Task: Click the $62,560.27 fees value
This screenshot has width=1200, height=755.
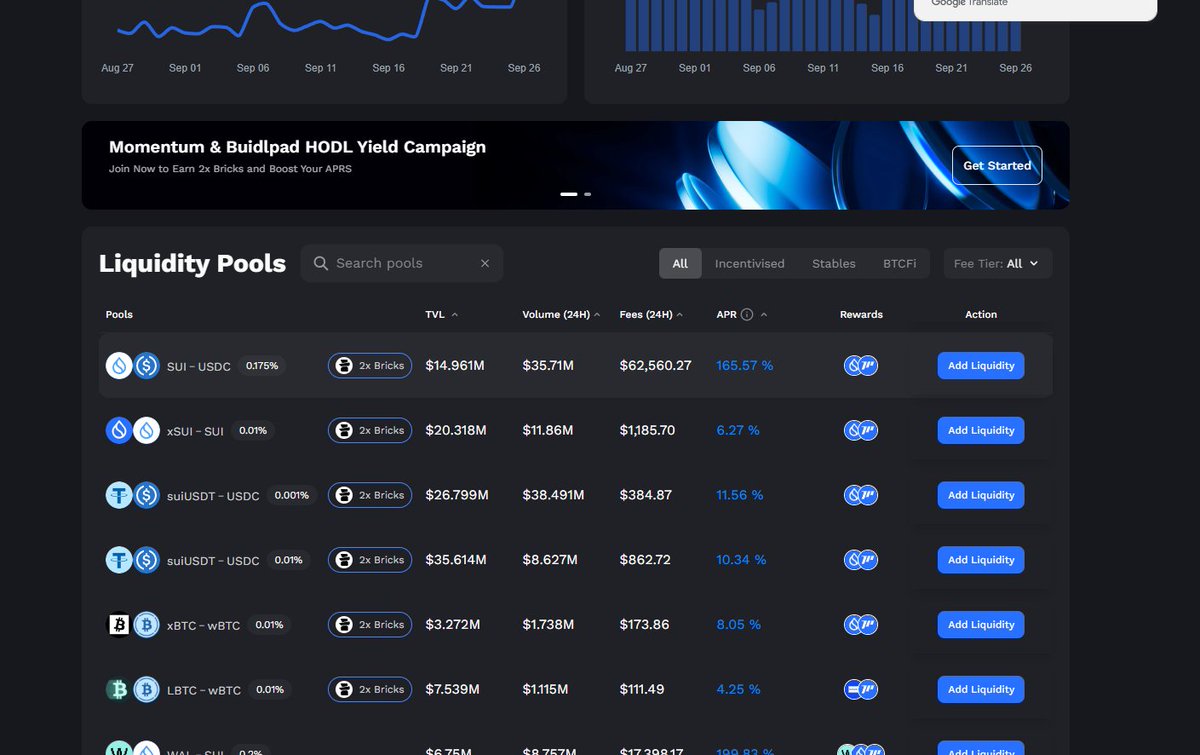Action: pos(655,366)
